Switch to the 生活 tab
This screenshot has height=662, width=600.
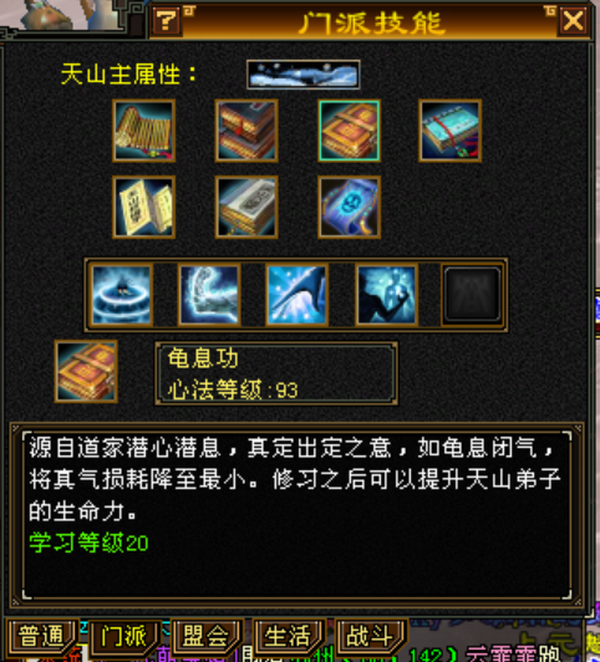tap(288, 636)
